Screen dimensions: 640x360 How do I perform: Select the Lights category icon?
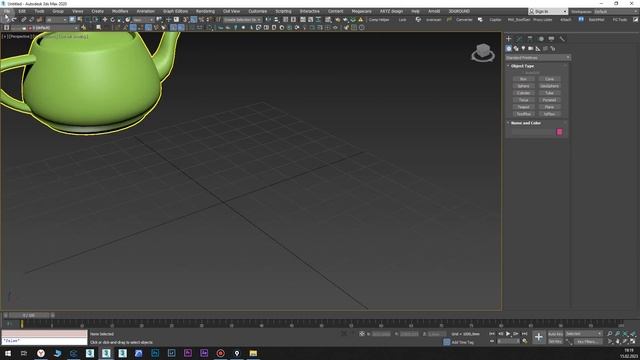523,49
